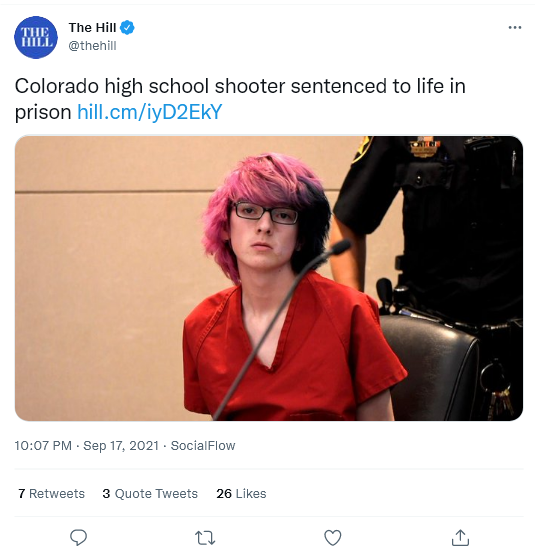
Task: Select the bold number 26 likes count
Action: [224, 493]
